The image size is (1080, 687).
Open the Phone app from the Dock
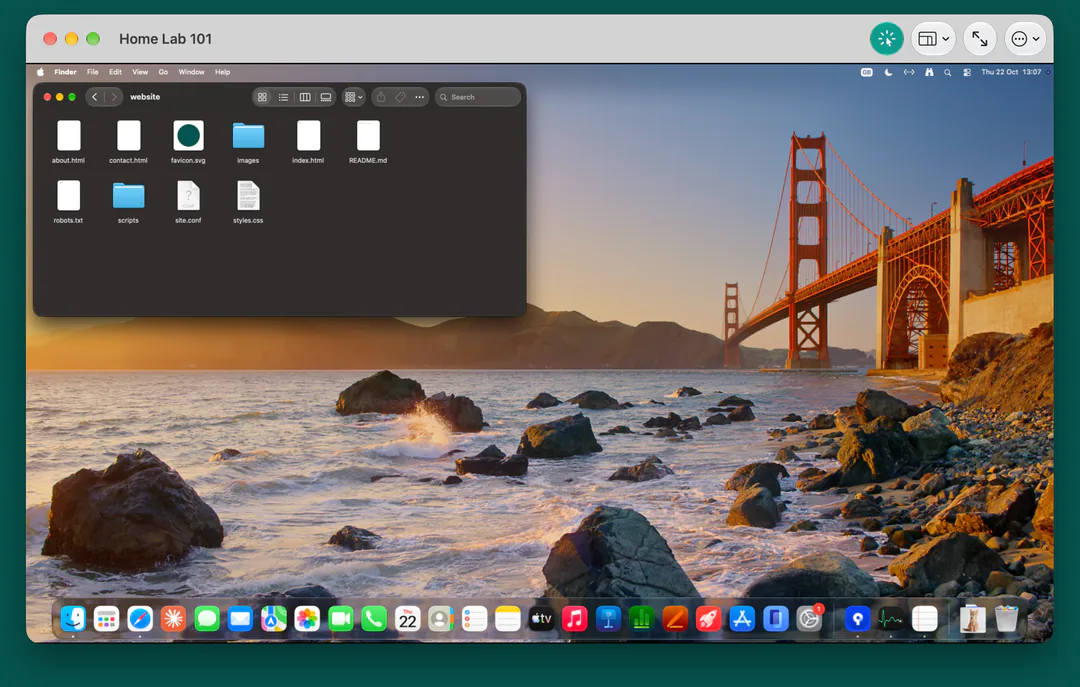(x=373, y=619)
